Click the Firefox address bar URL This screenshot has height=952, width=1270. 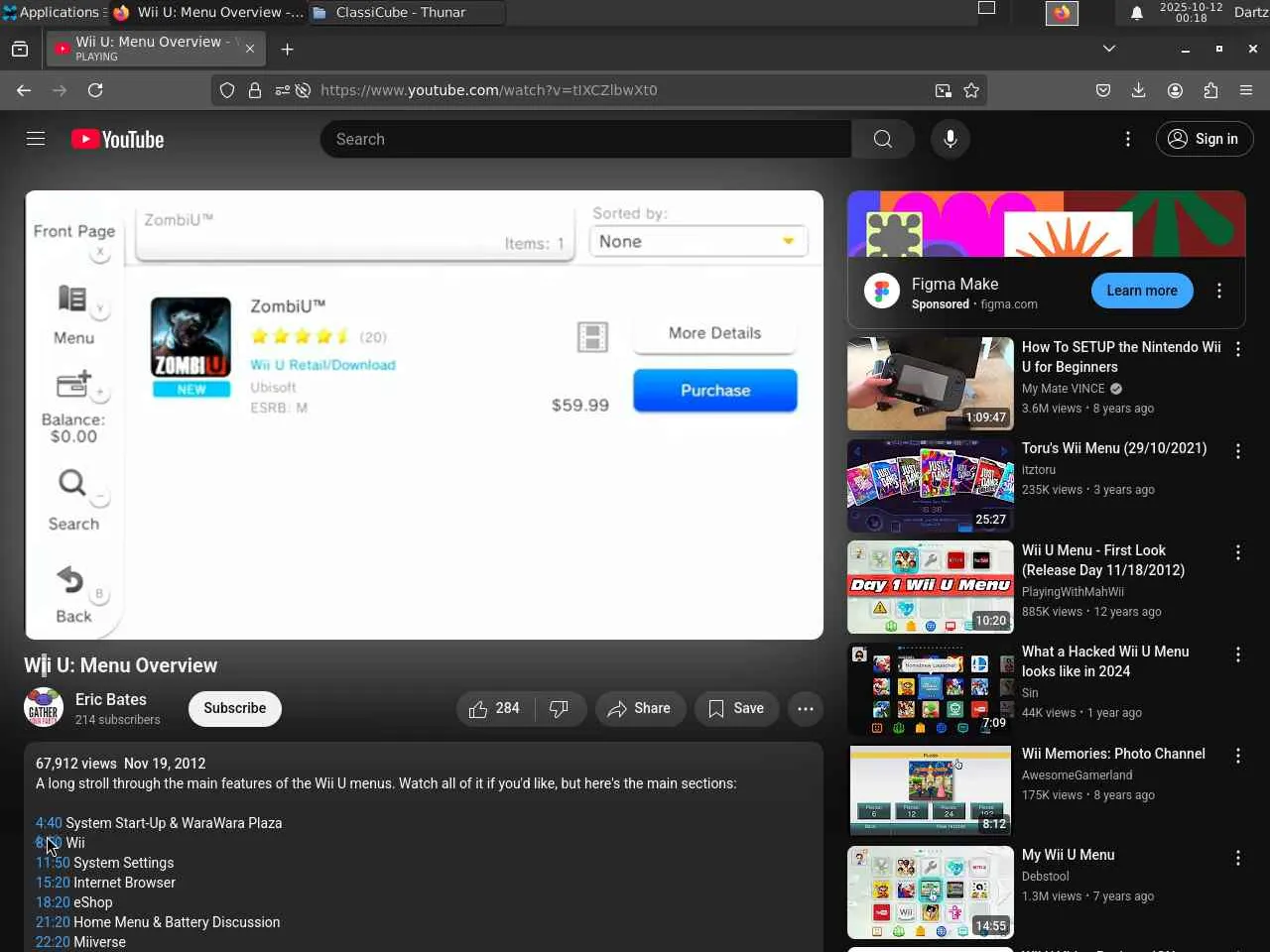click(488, 90)
